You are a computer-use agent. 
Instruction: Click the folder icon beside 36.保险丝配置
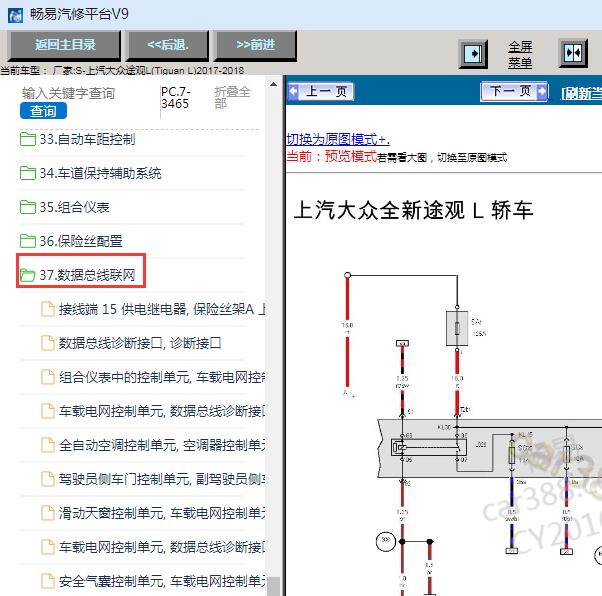28,241
